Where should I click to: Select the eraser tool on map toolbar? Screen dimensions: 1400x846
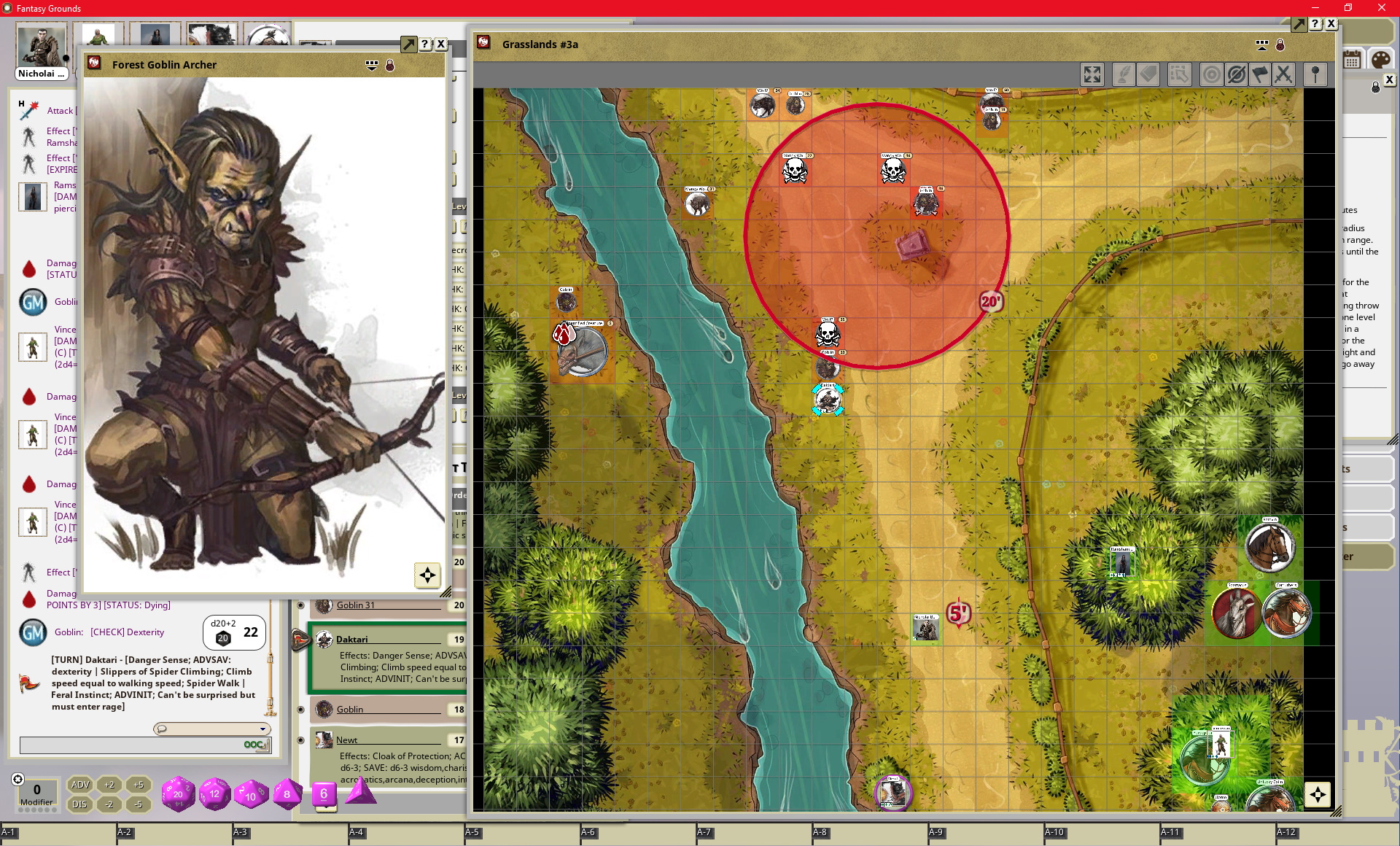click(1148, 74)
